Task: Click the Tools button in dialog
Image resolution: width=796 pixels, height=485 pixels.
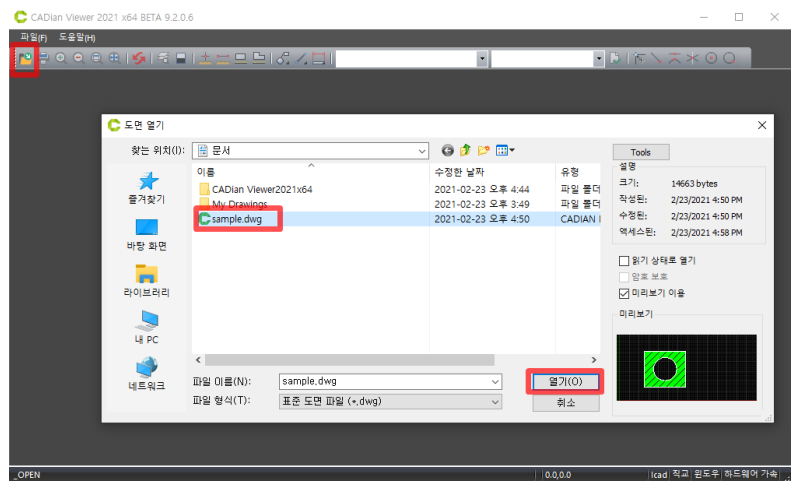Action: click(x=641, y=152)
